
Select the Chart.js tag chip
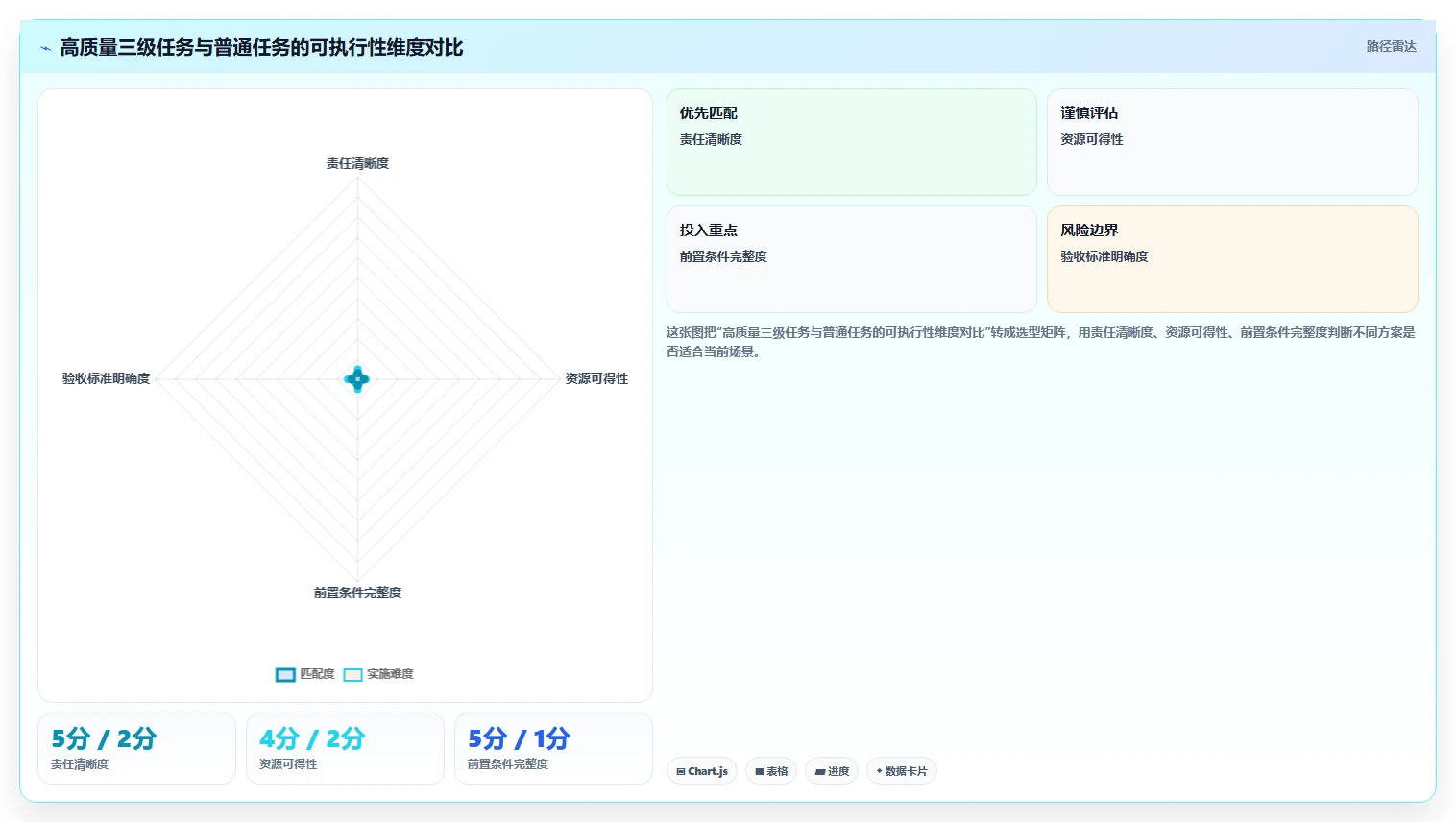[702, 771]
